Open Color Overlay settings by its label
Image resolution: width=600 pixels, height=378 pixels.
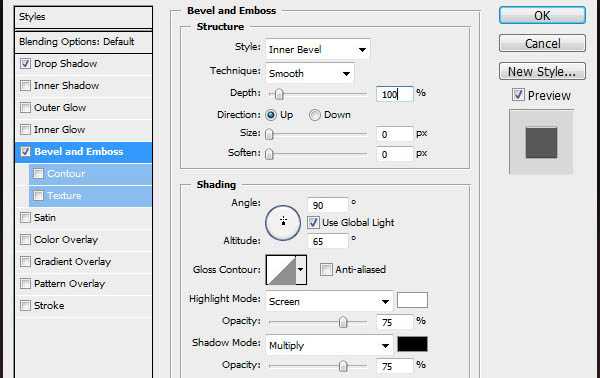66,240
